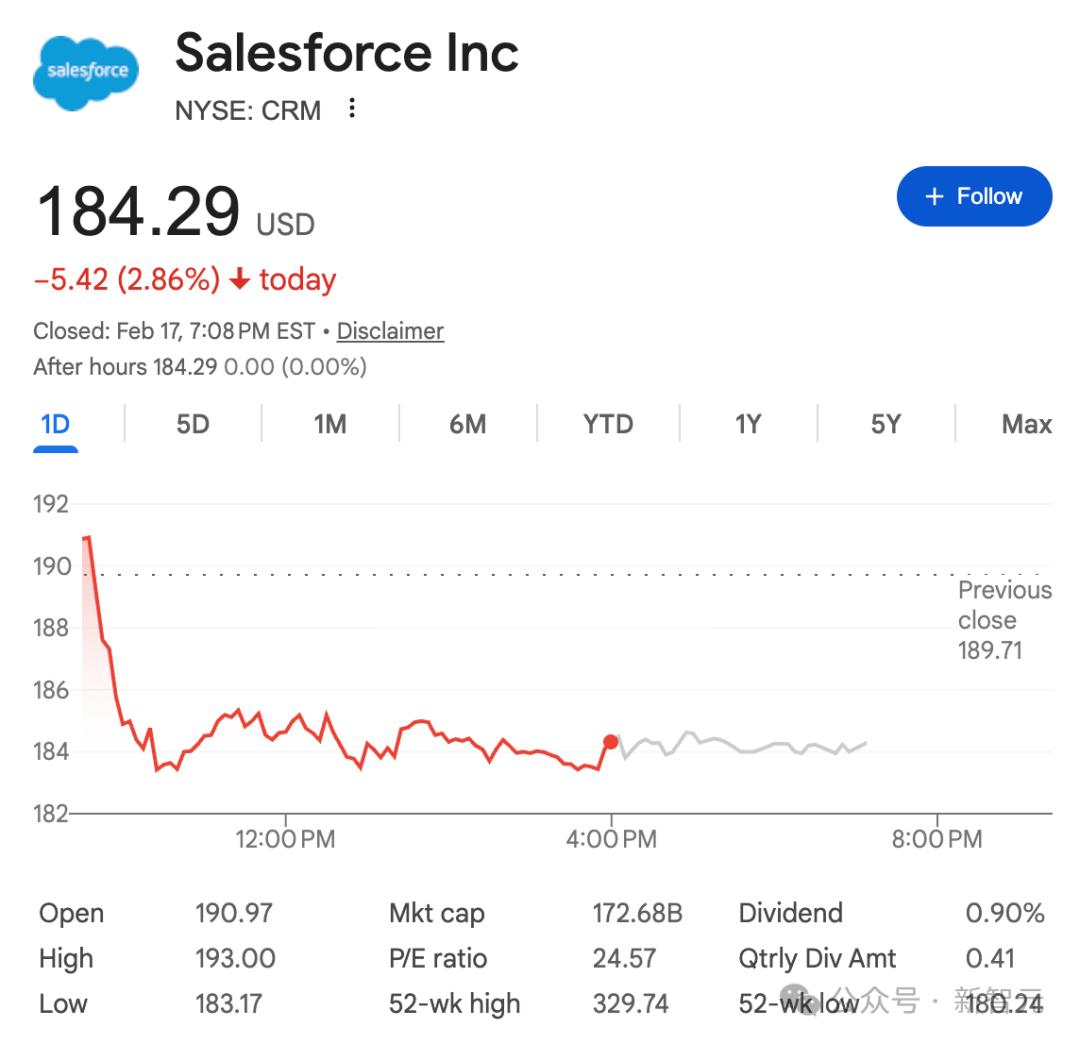This screenshot has height=1044, width=1080.
Task: Switch to the 1M chart range
Action: [330, 424]
